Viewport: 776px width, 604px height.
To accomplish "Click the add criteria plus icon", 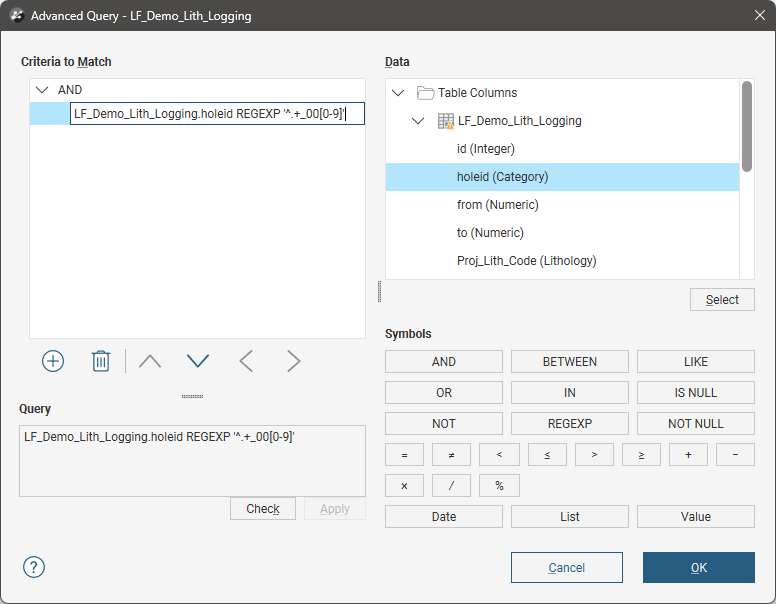I will click(53, 361).
